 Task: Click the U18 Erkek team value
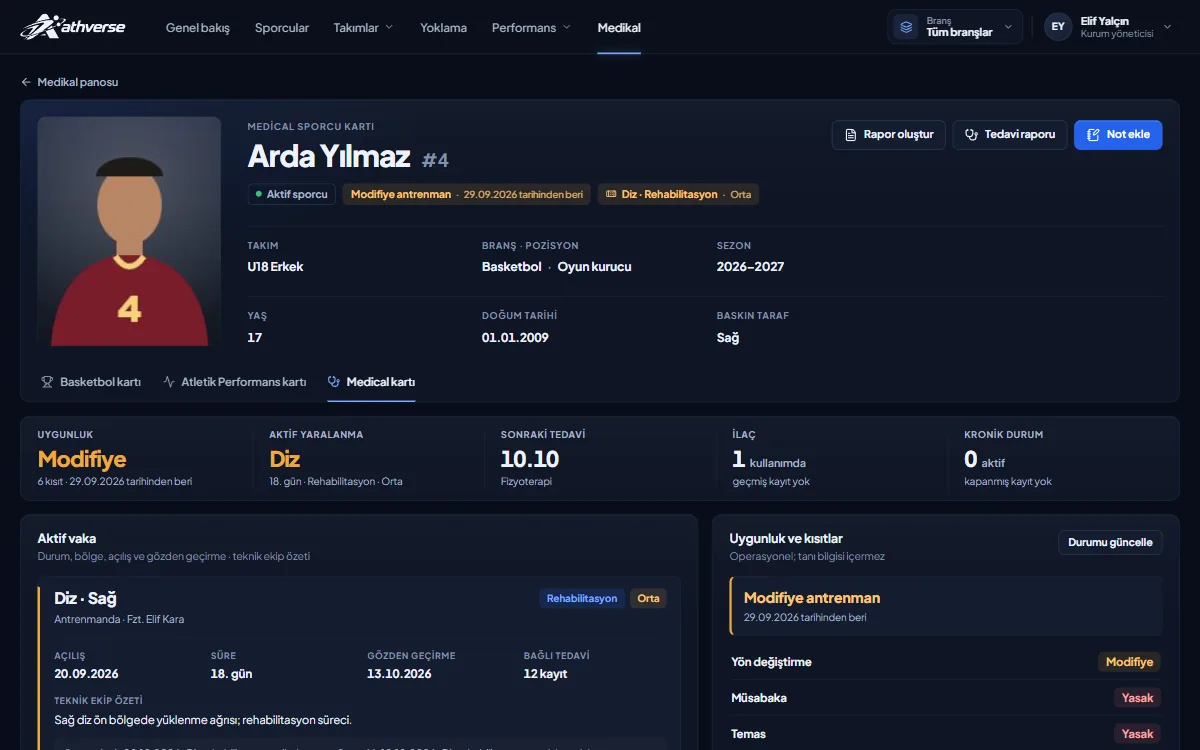275,267
